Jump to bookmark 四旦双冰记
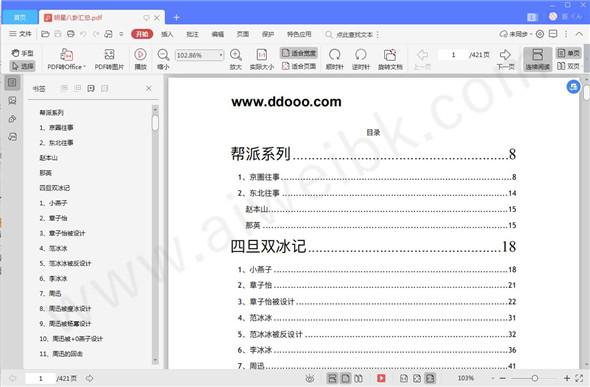The height and width of the screenshot is (387, 590). tap(55, 188)
